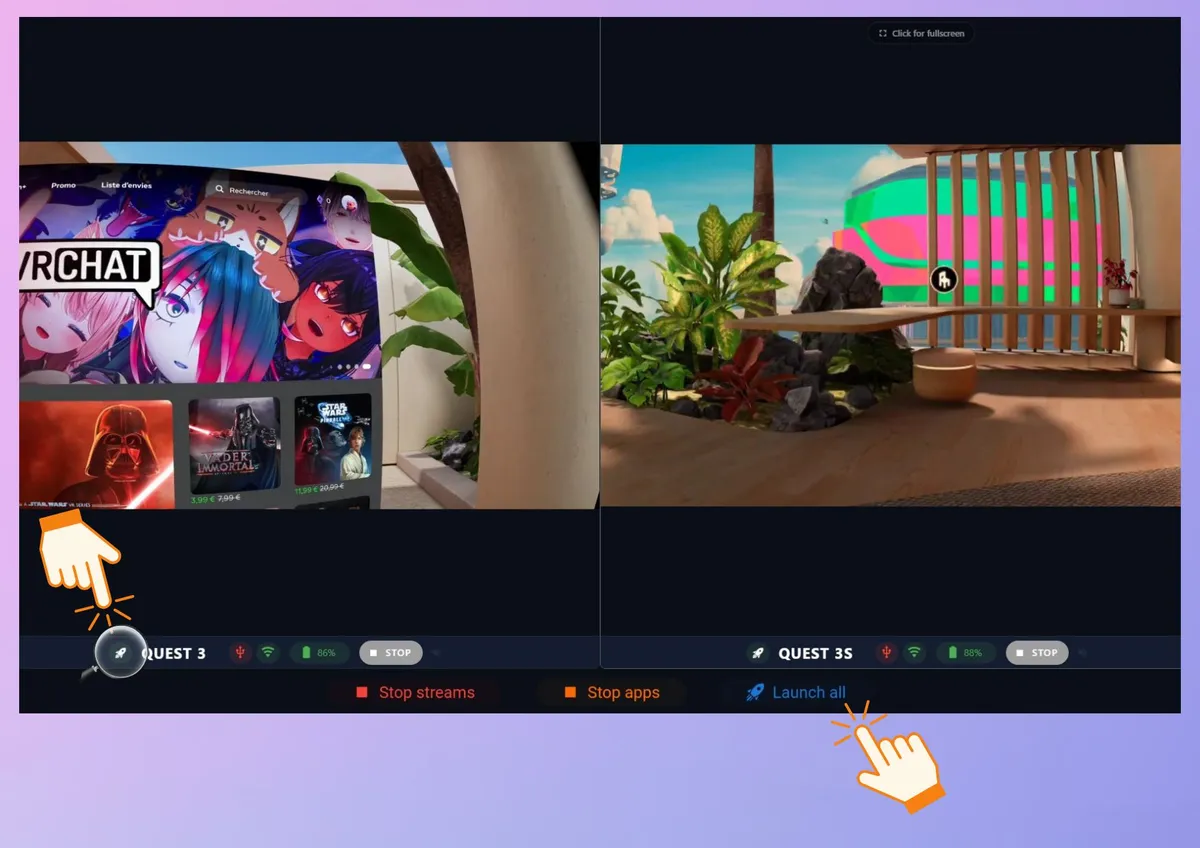Open Liste d'envies tab in the store
The width and height of the screenshot is (1200, 848).
point(126,185)
